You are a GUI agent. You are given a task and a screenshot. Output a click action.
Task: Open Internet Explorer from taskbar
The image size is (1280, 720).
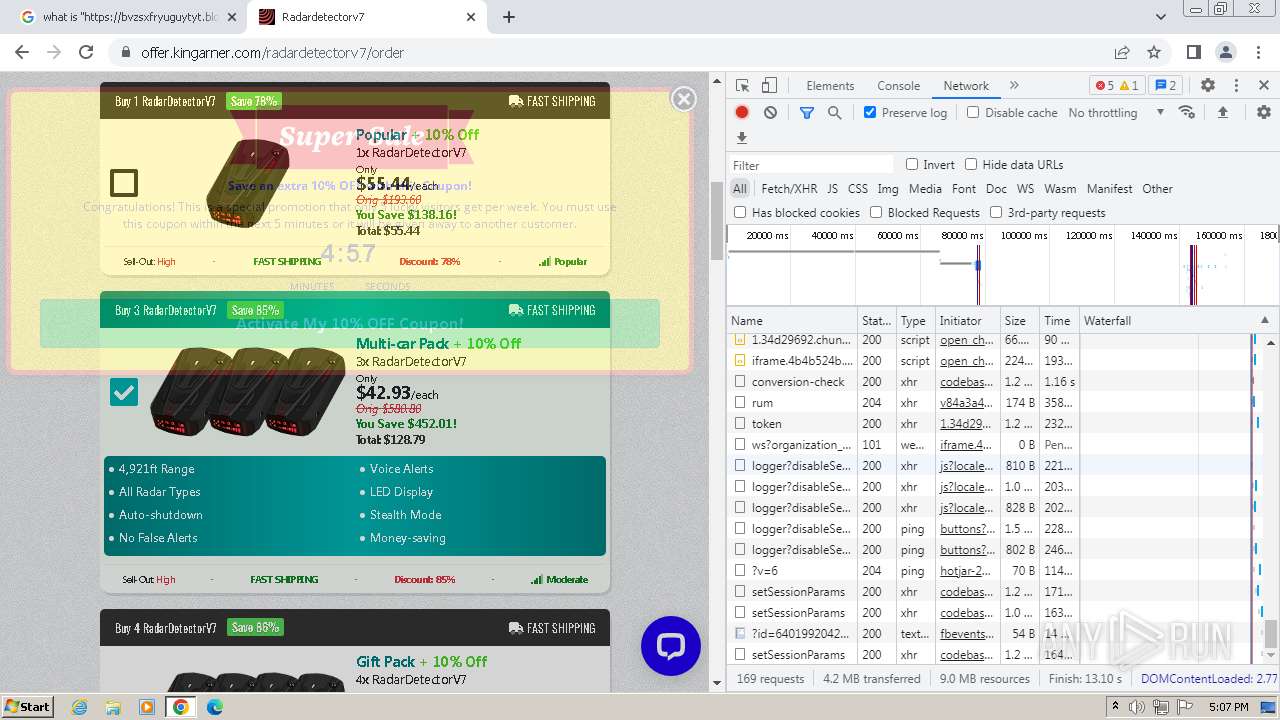point(80,707)
